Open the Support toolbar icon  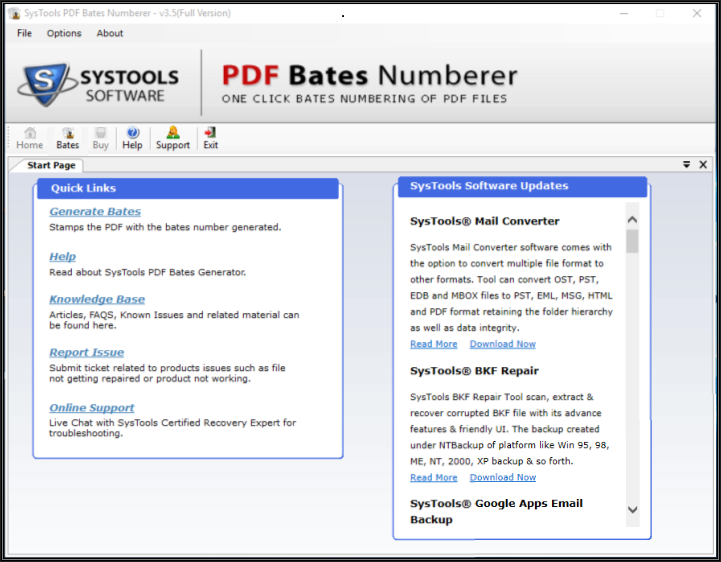(x=173, y=138)
